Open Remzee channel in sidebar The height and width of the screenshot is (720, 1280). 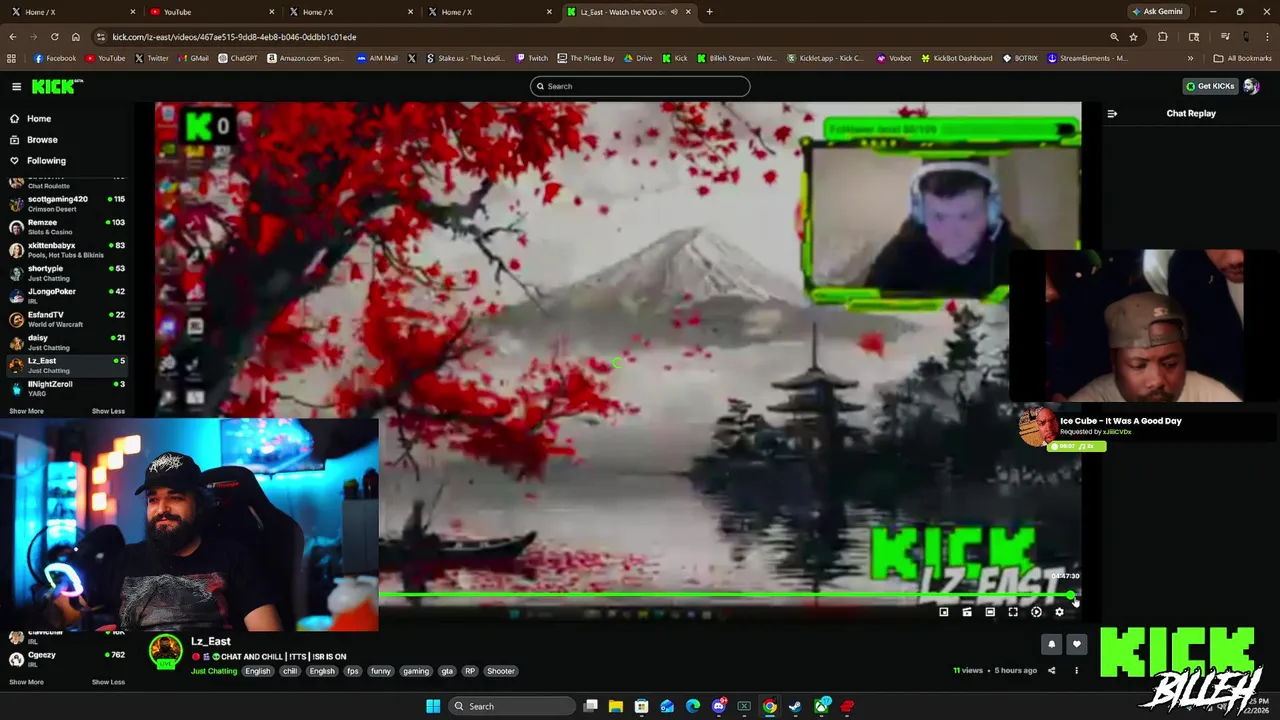[x=68, y=226]
